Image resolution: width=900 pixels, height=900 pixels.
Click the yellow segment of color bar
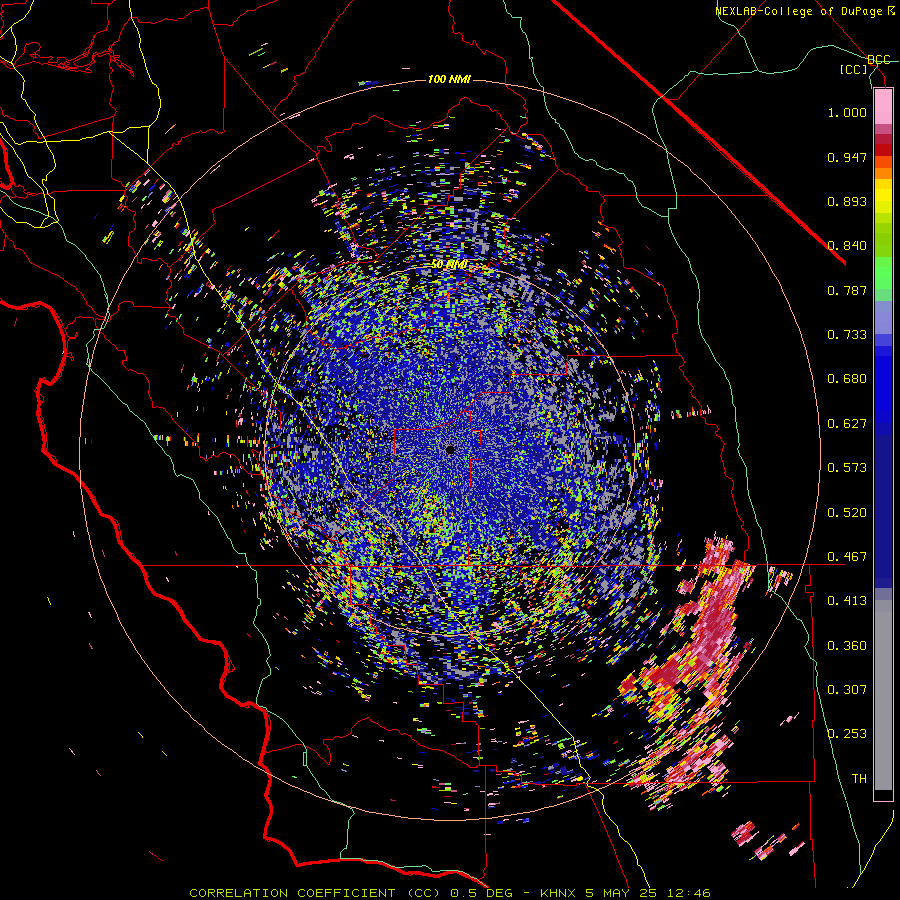[x=883, y=196]
